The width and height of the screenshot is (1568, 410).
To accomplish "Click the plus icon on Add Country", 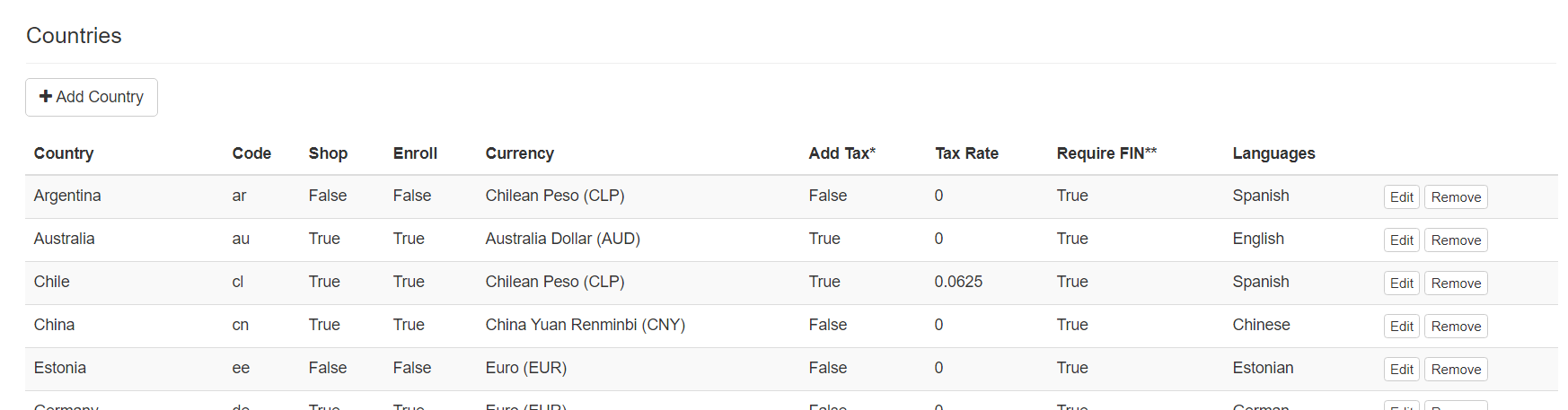I will tap(46, 97).
